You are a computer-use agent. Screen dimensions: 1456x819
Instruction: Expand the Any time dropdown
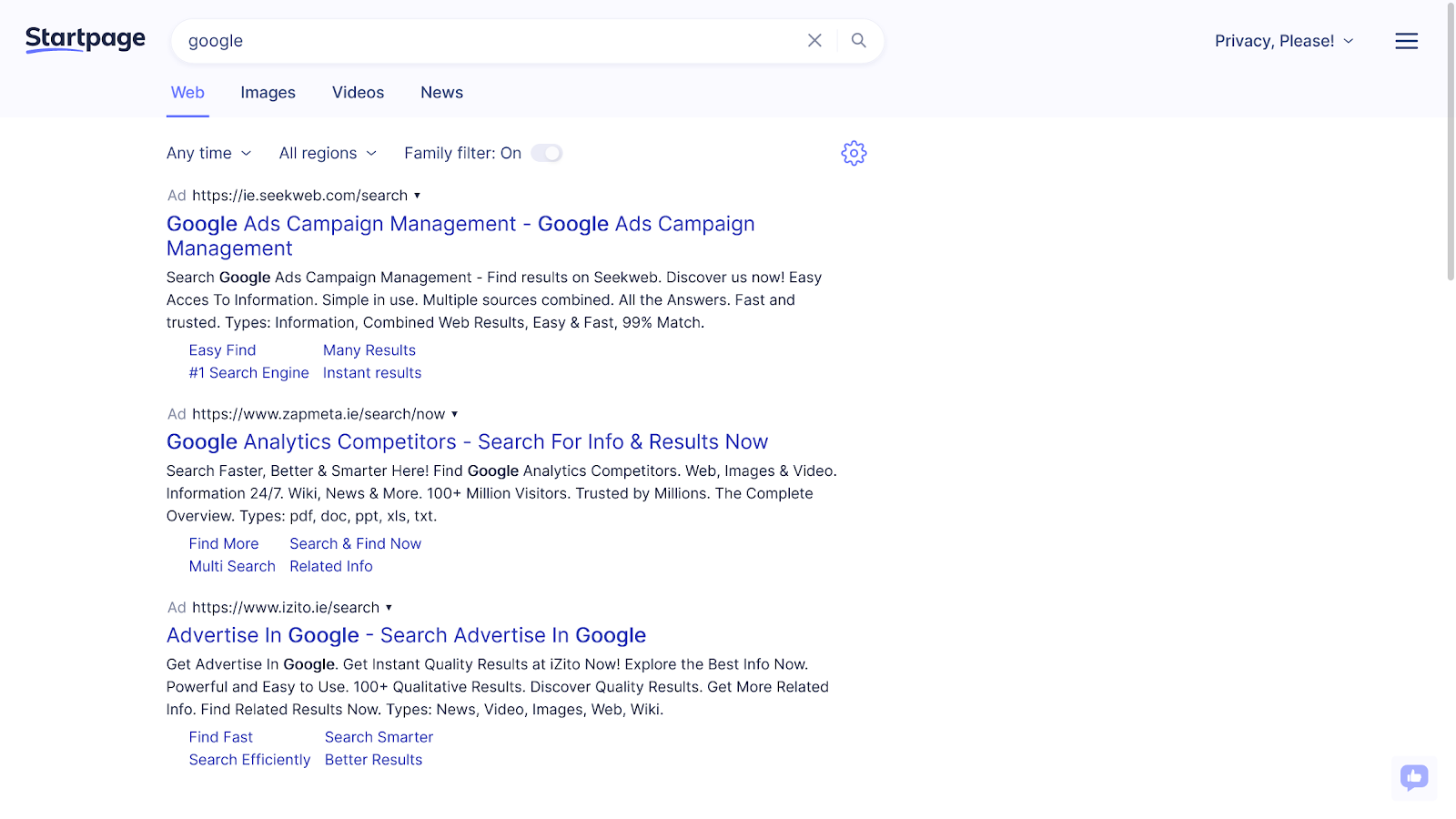tap(208, 153)
